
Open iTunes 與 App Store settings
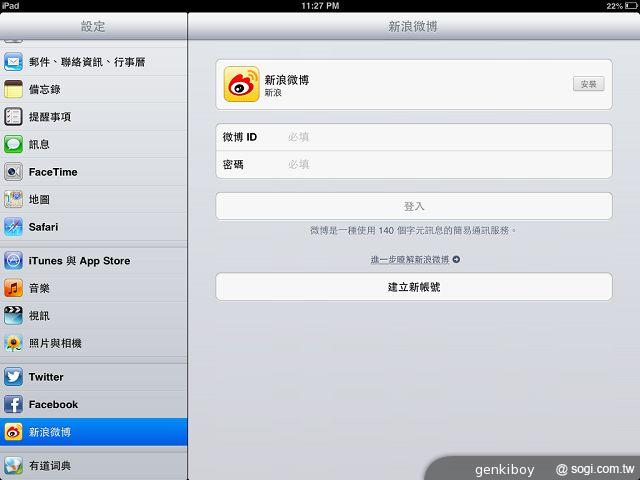pos(93,261)
